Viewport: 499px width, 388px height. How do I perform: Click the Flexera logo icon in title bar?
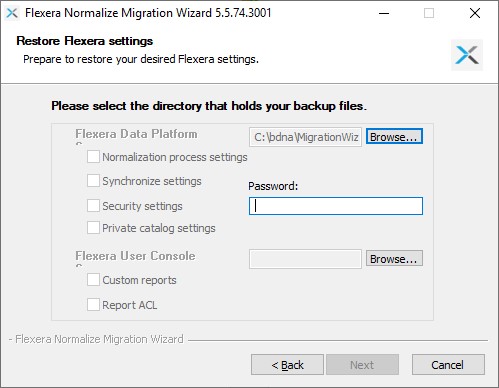click(x=12, y=13)
